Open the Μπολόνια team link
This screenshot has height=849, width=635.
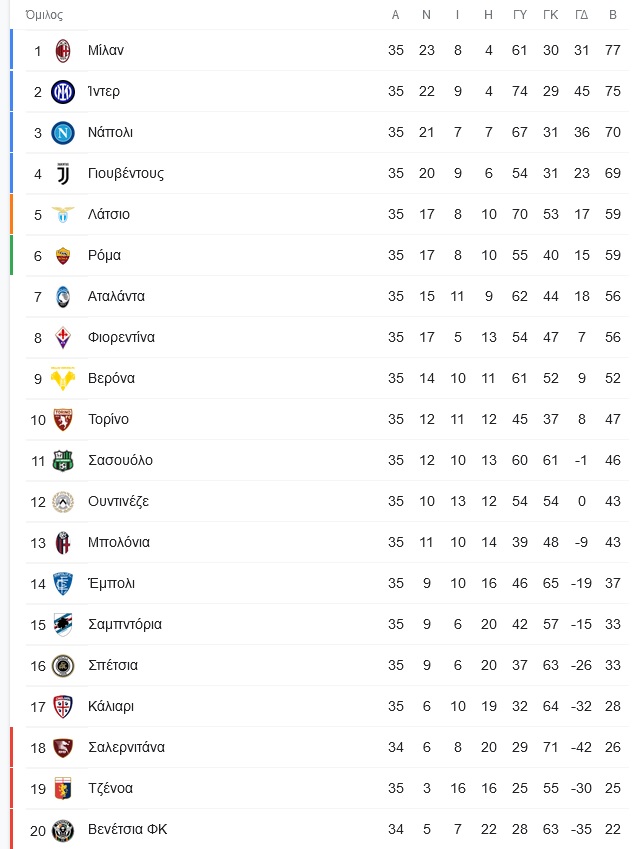point(119,543)
